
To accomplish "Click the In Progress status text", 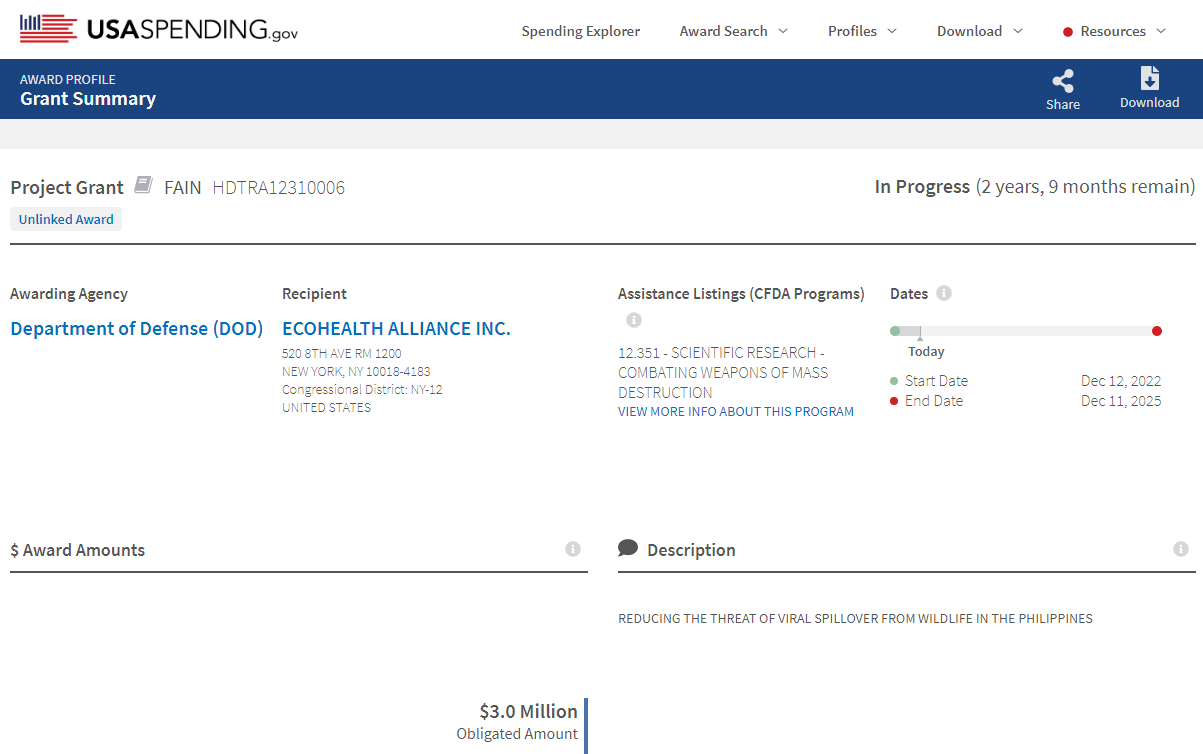I will pyautogui.click(x=922, y=186).
